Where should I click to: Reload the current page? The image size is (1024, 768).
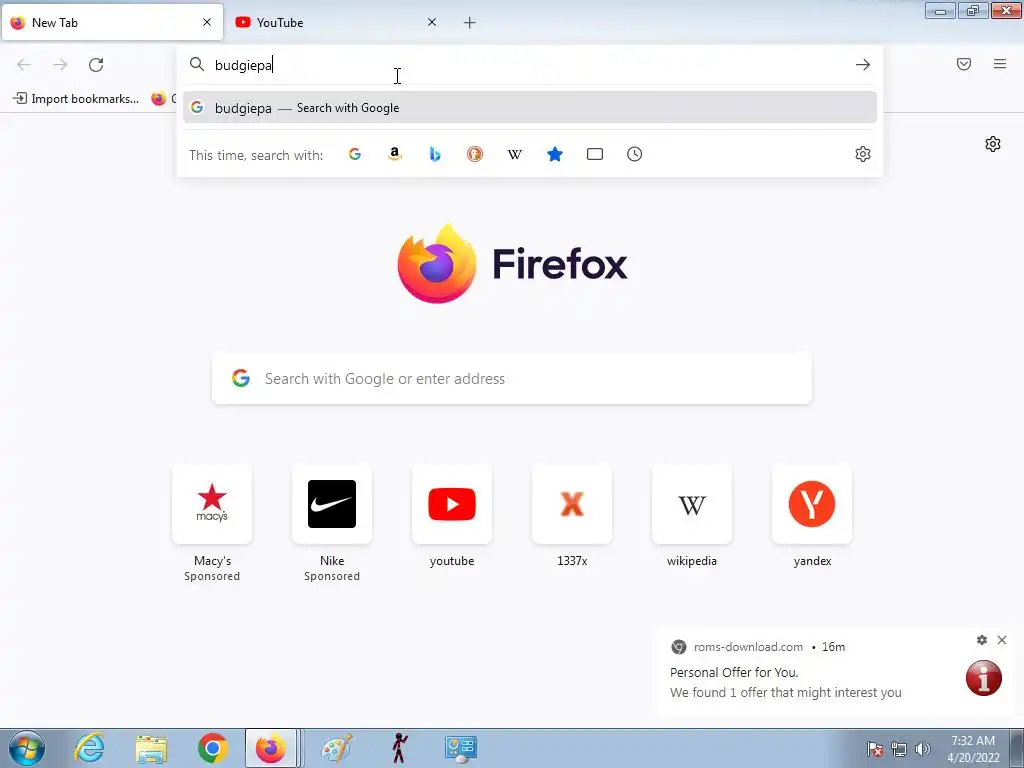[x=96, y=65]
